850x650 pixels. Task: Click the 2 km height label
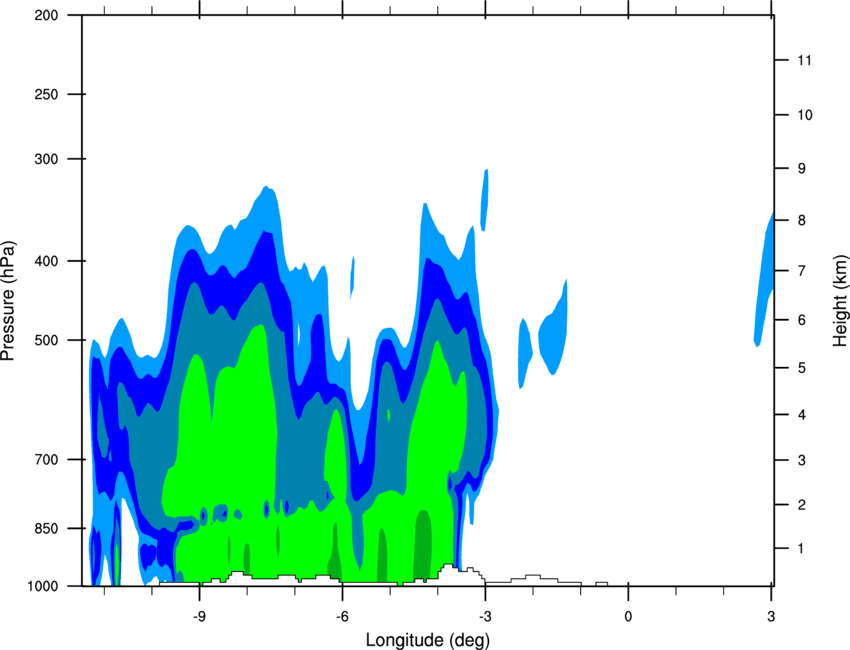801,505
